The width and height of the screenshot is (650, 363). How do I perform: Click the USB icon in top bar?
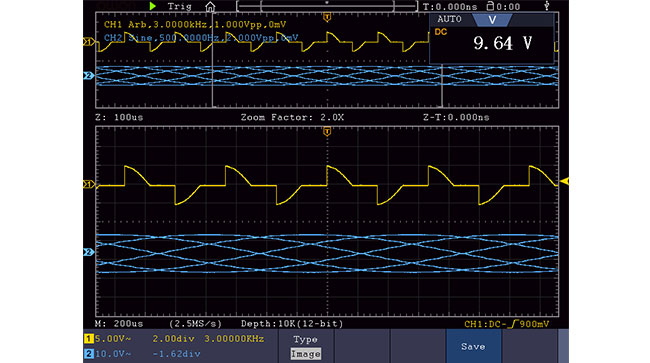click(547, 6)
